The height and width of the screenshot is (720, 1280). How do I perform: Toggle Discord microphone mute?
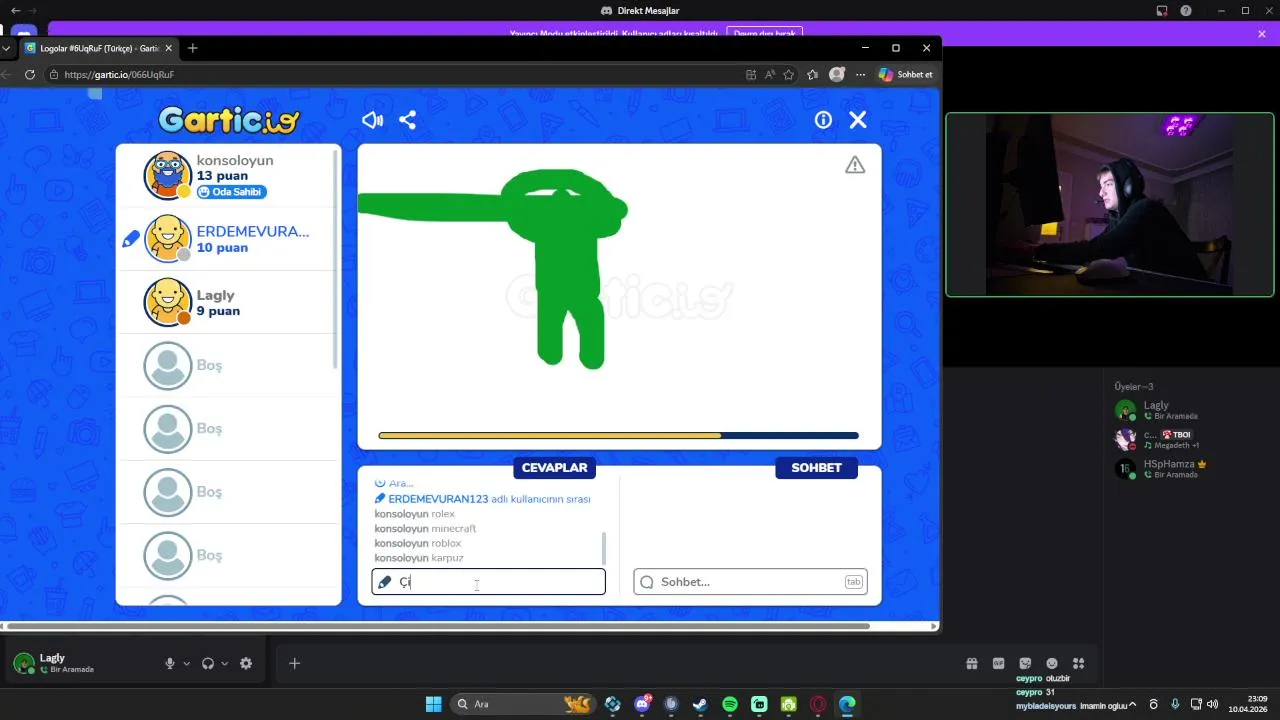click(170, 663)
